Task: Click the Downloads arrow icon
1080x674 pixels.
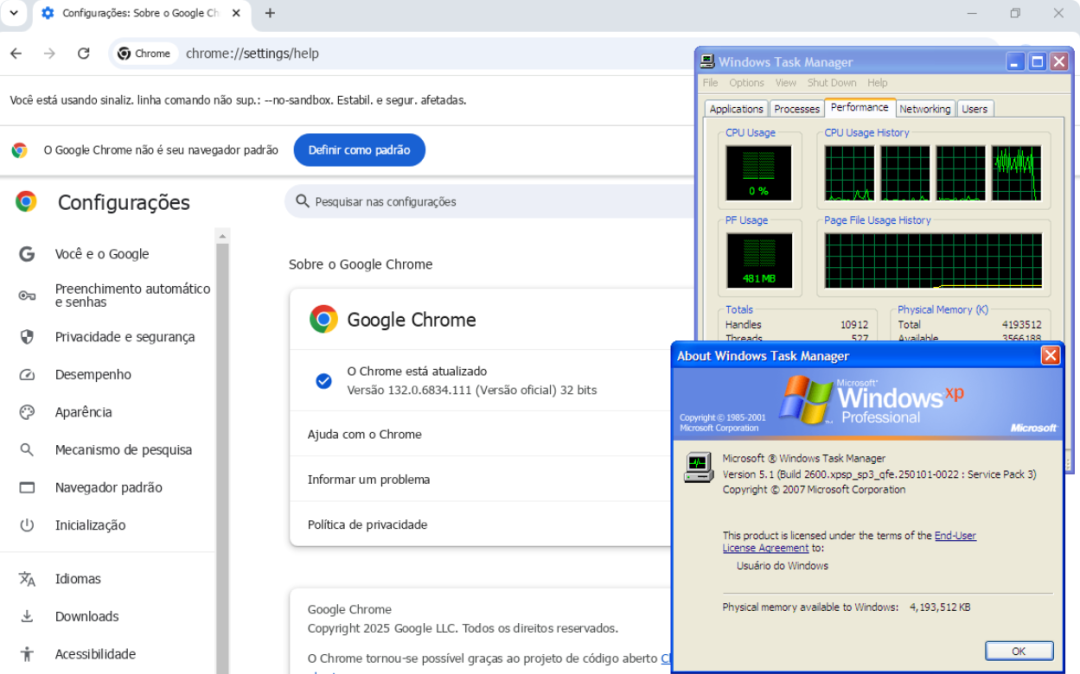Action: [27, 617]
